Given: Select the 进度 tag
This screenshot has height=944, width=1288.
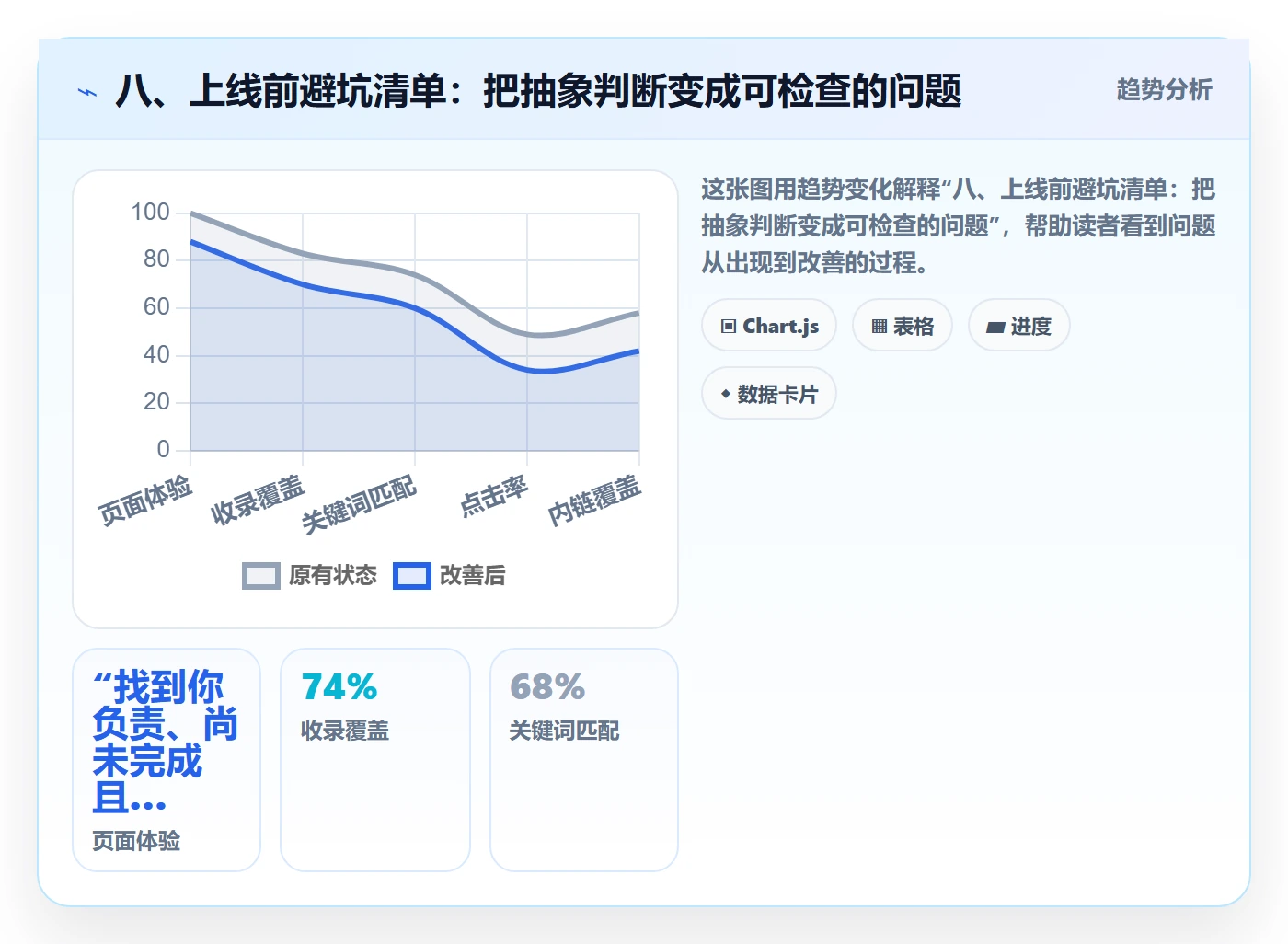Looking at the screenshot, I should (x=1019, y=326).
